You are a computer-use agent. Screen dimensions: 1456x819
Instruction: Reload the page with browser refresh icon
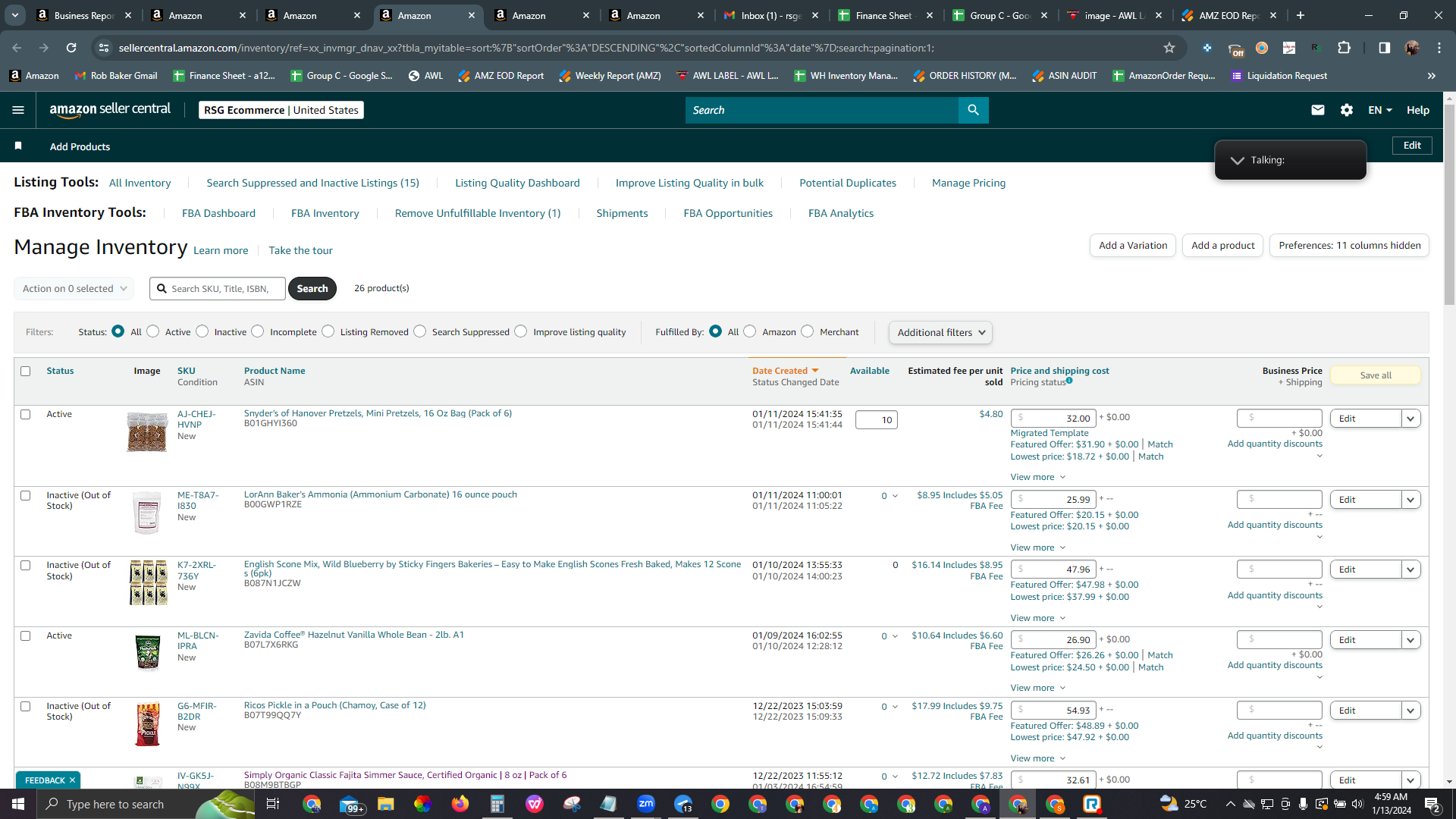click(71, 48)
